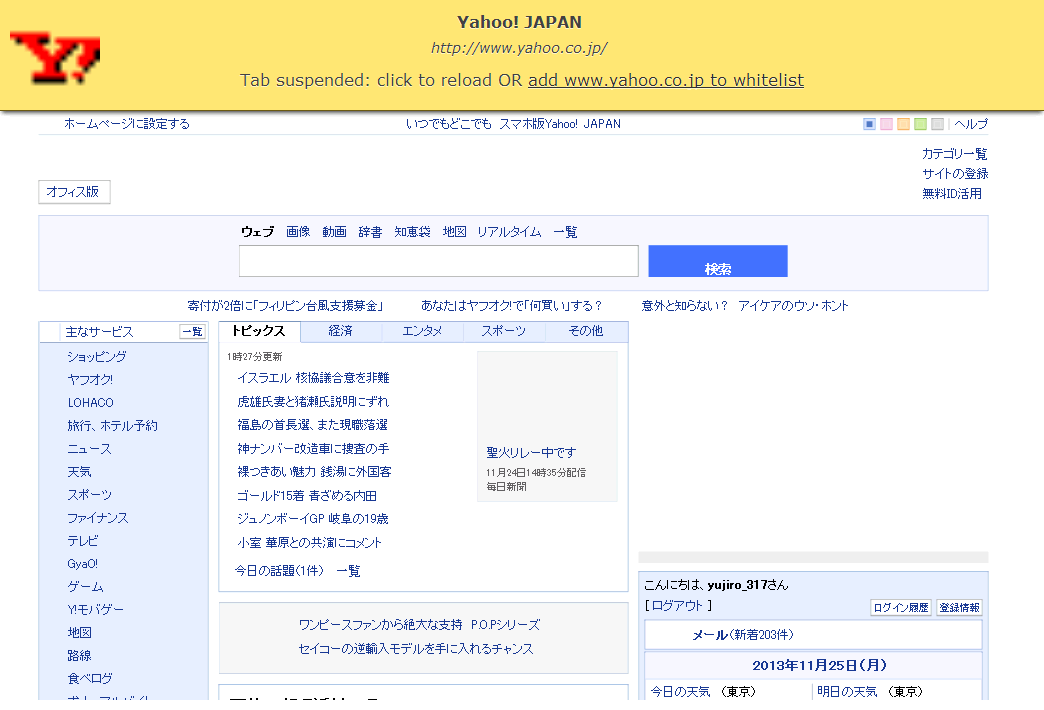Open スマホ版Yahoo! JAPAN link
Viewport: 1044px width, 710px height.
560,124
